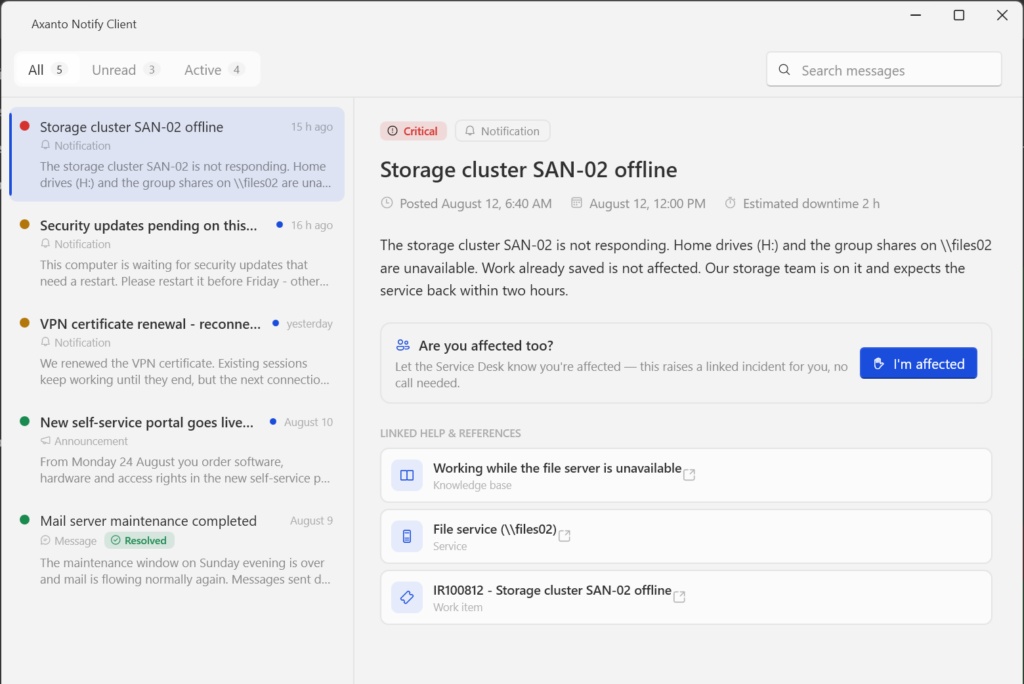Viewport: 1024px width, 684px height.
Task: Open Storage cluster SAN-02 offline message in list
Action: point(178,154)
